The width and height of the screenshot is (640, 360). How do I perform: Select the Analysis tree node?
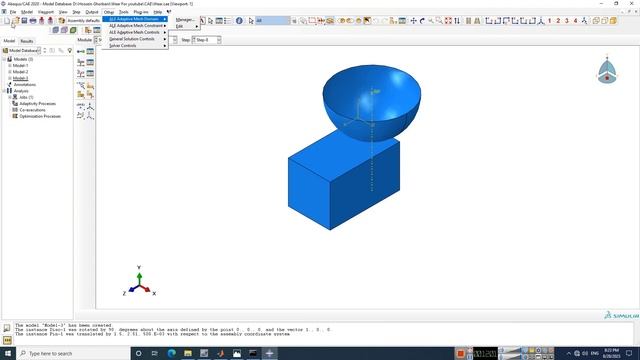(21, 91)
